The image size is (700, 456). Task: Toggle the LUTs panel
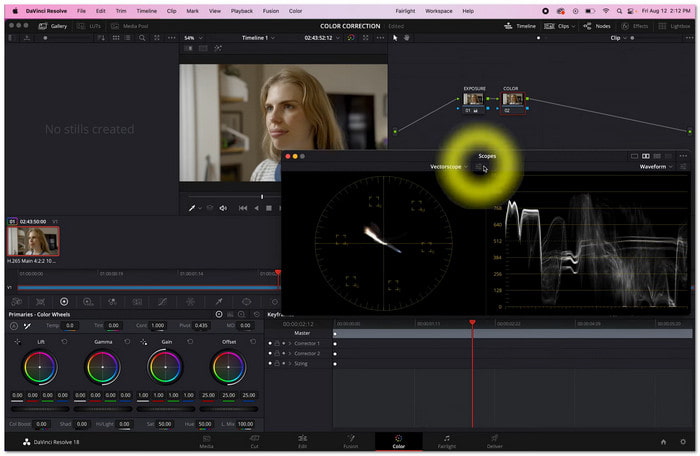click(89, 26)
